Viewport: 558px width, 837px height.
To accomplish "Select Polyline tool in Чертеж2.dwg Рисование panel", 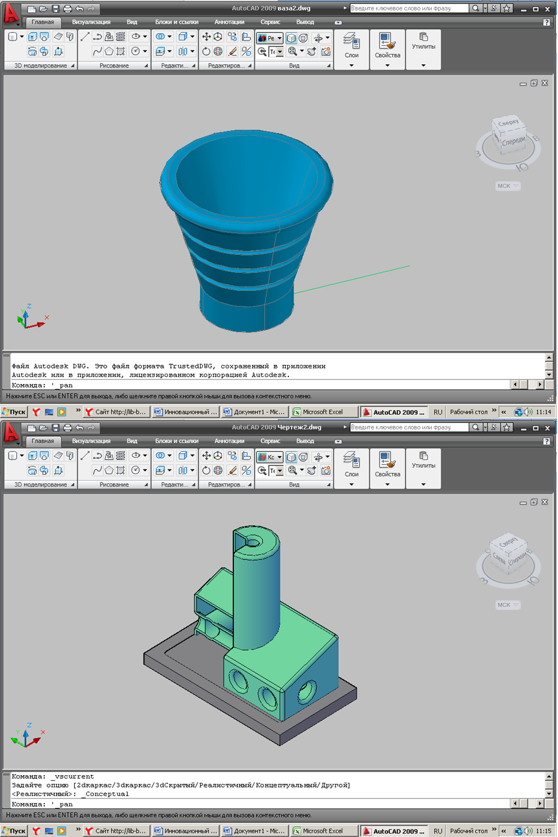I will click(97, 456).
